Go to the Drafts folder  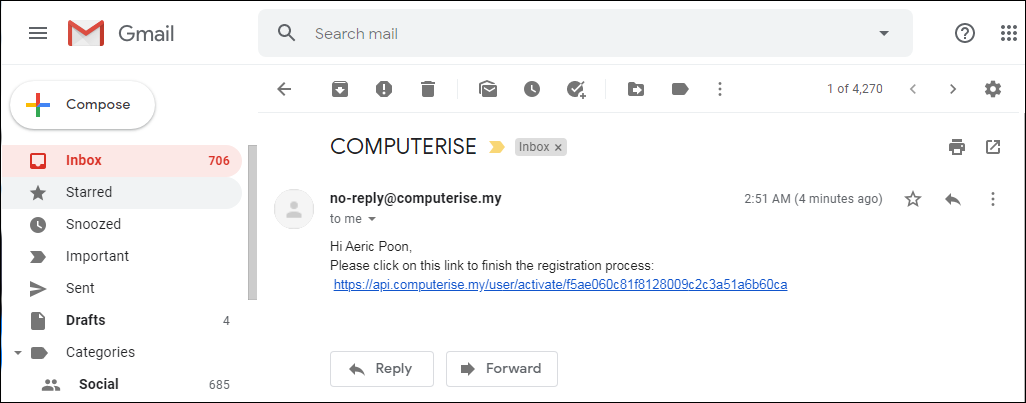point(85,320)
